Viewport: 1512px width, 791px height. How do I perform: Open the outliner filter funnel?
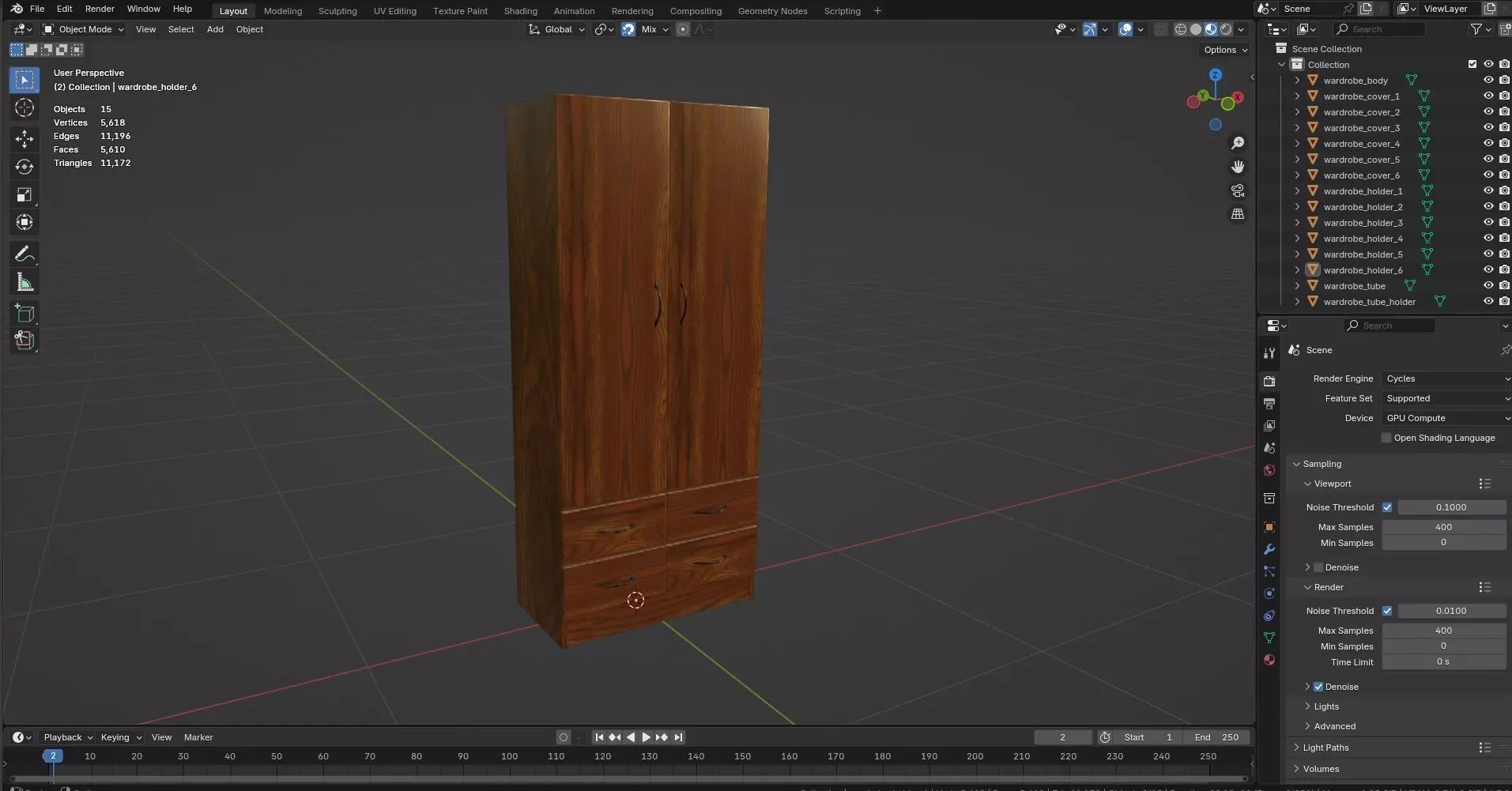pos(1476,29)
